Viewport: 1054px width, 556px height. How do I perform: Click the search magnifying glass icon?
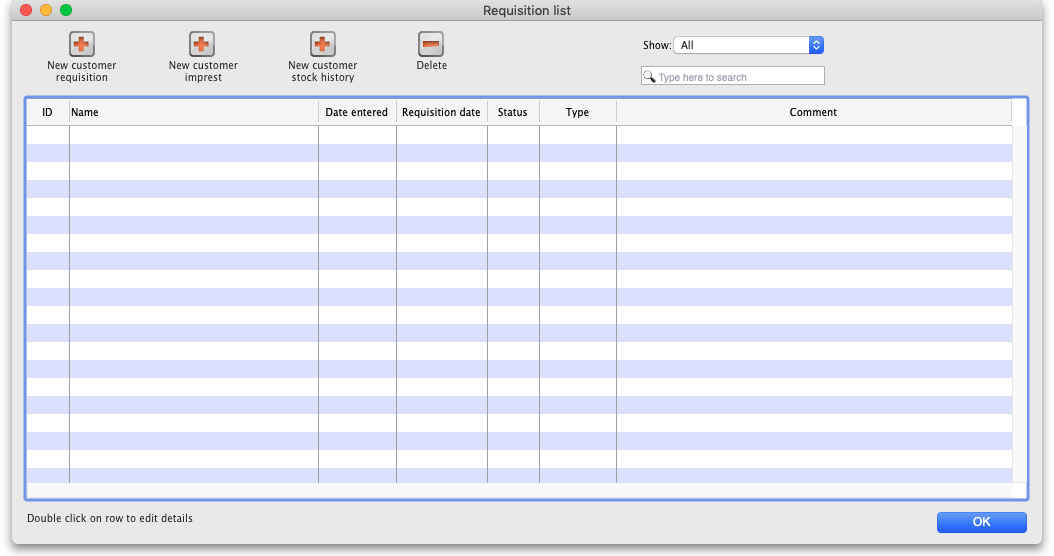[649, 77]
